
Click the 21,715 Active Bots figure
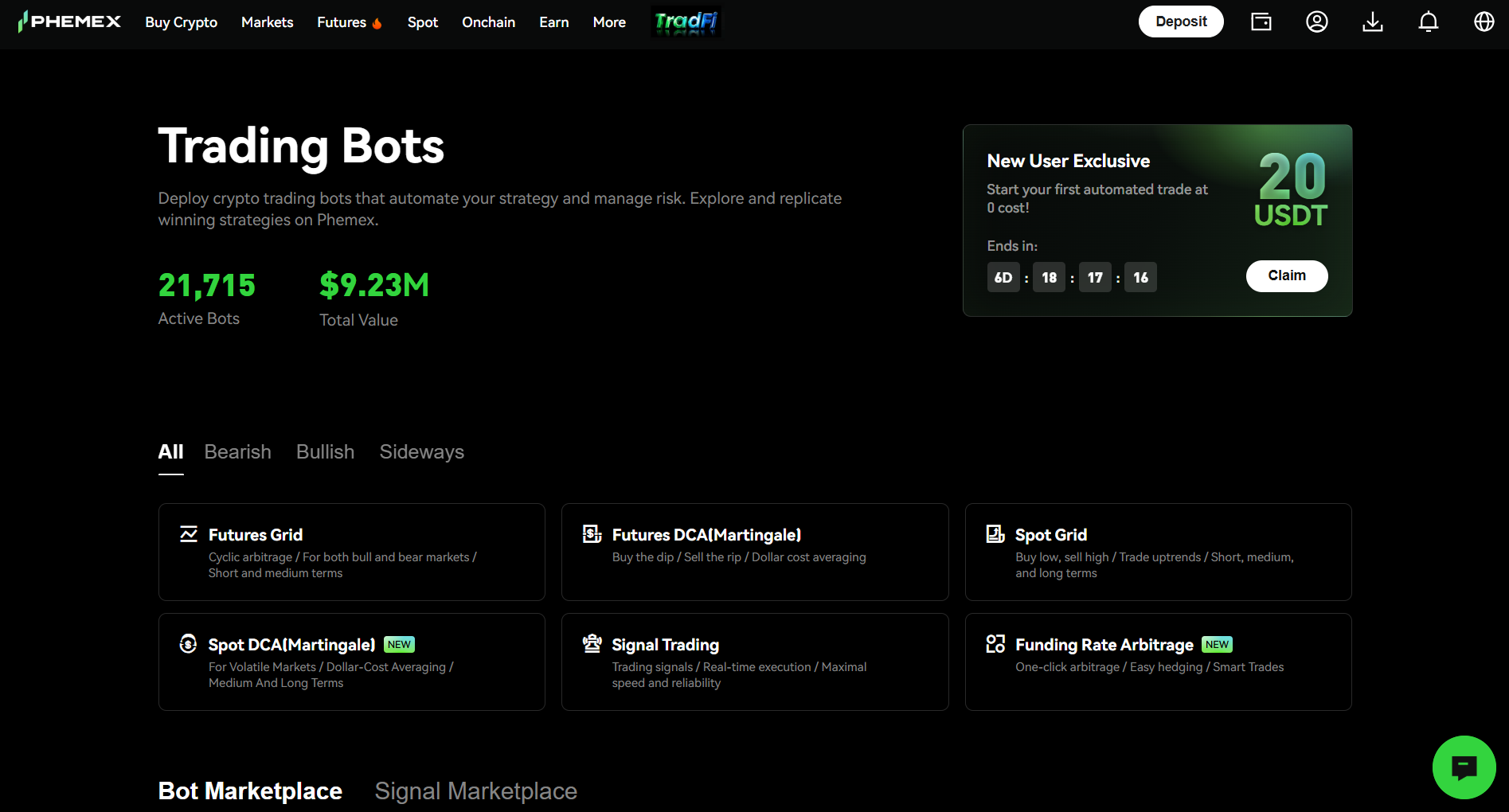(207, 285)
